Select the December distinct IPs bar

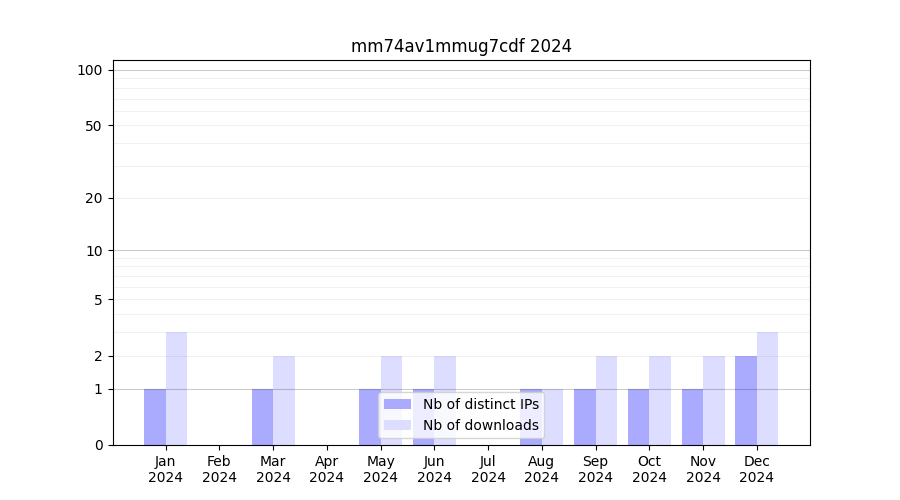(746, 400)
